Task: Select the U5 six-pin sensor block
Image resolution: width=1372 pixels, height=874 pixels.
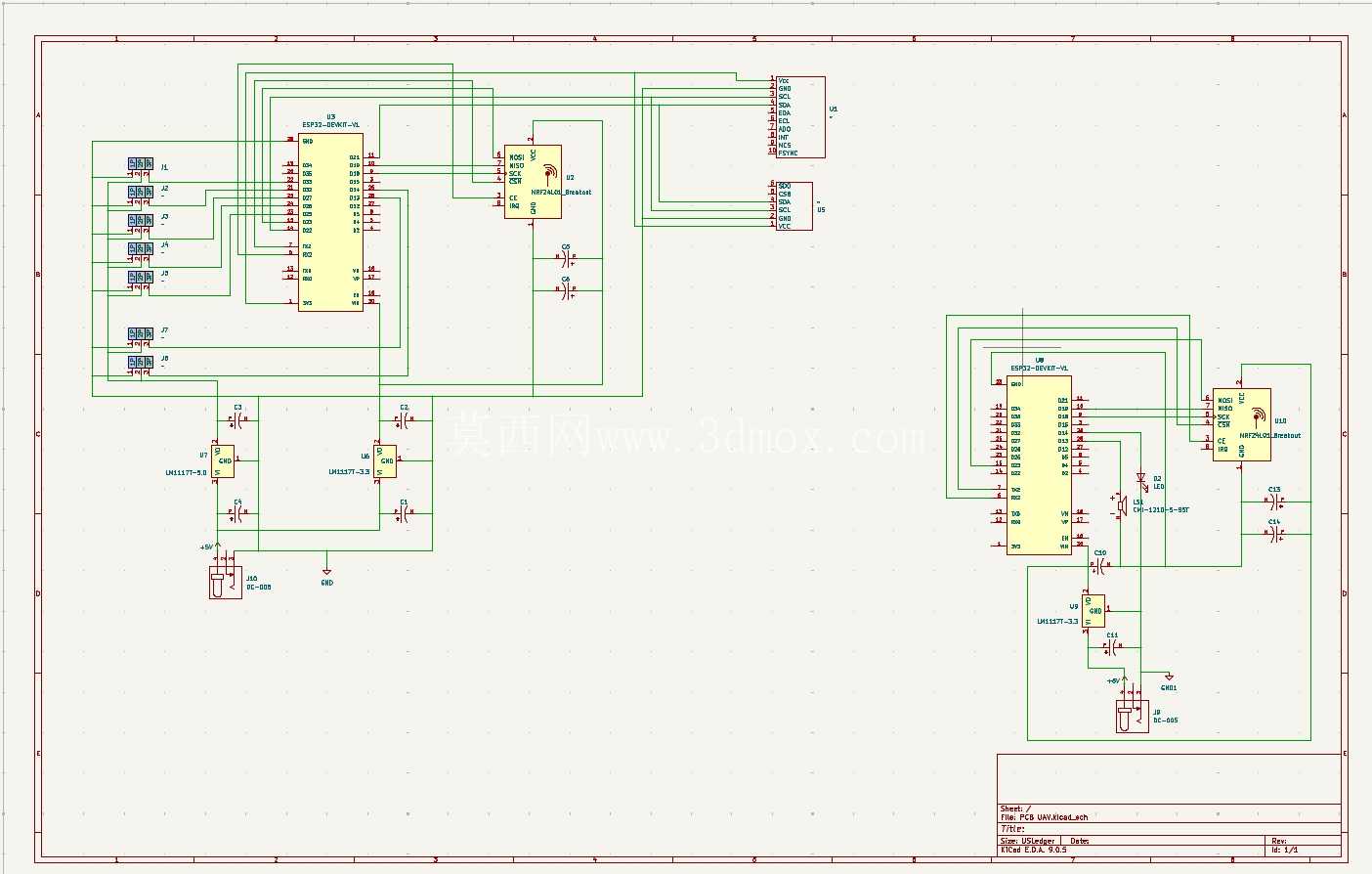Action: point(793,206)
